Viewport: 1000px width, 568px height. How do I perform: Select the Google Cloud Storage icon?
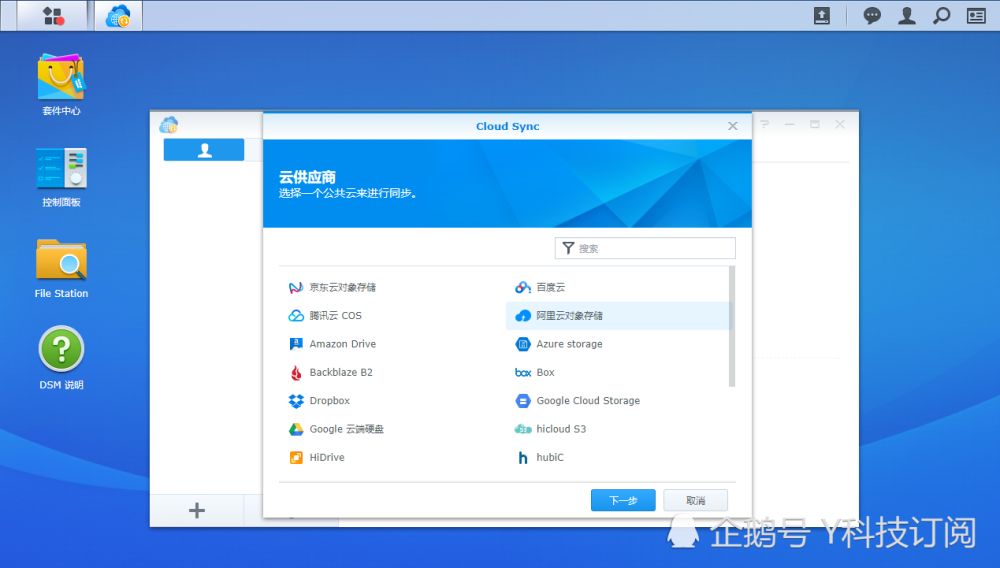click(x=523, y=401)
